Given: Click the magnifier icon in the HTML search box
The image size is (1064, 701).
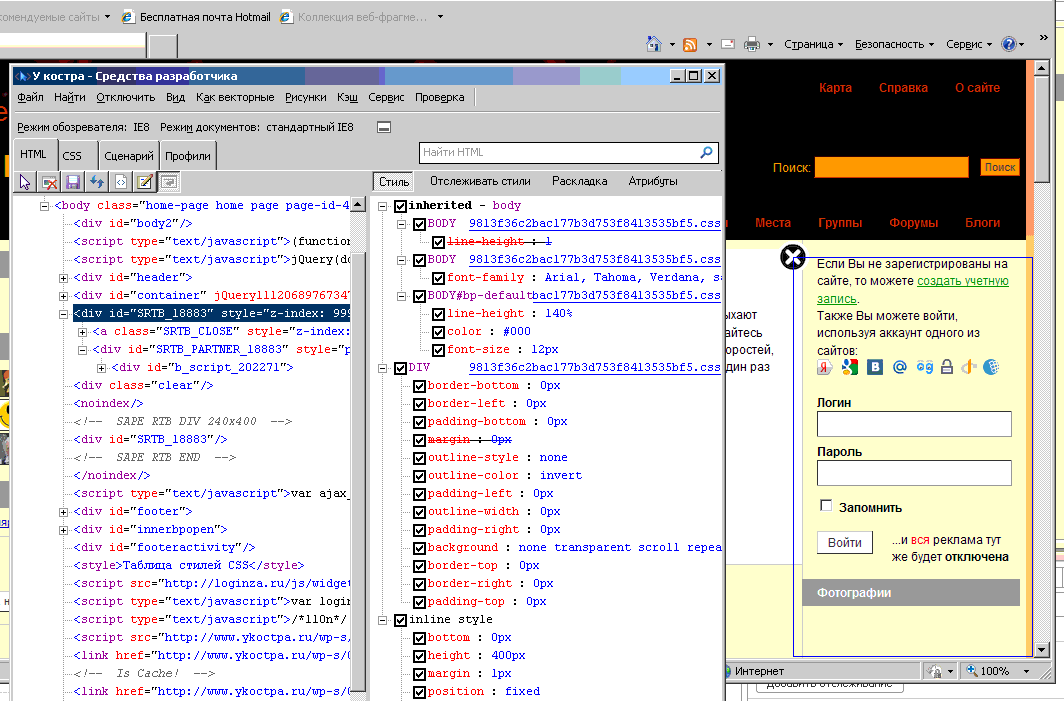Looking at the screenshot, I should pyautogui.click(x=707, y=153).
